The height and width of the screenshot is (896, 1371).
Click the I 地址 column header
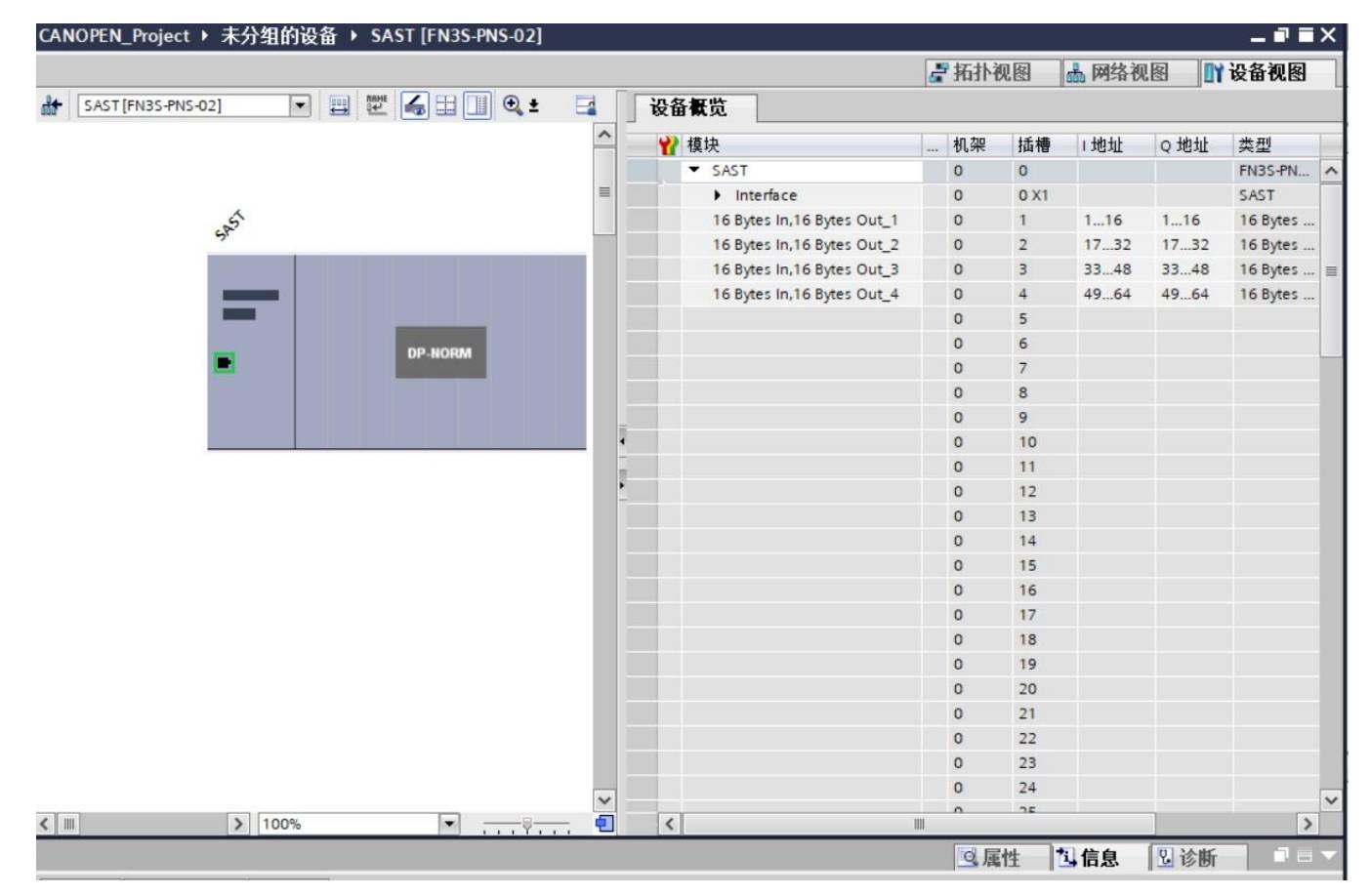click(1115, 145)
